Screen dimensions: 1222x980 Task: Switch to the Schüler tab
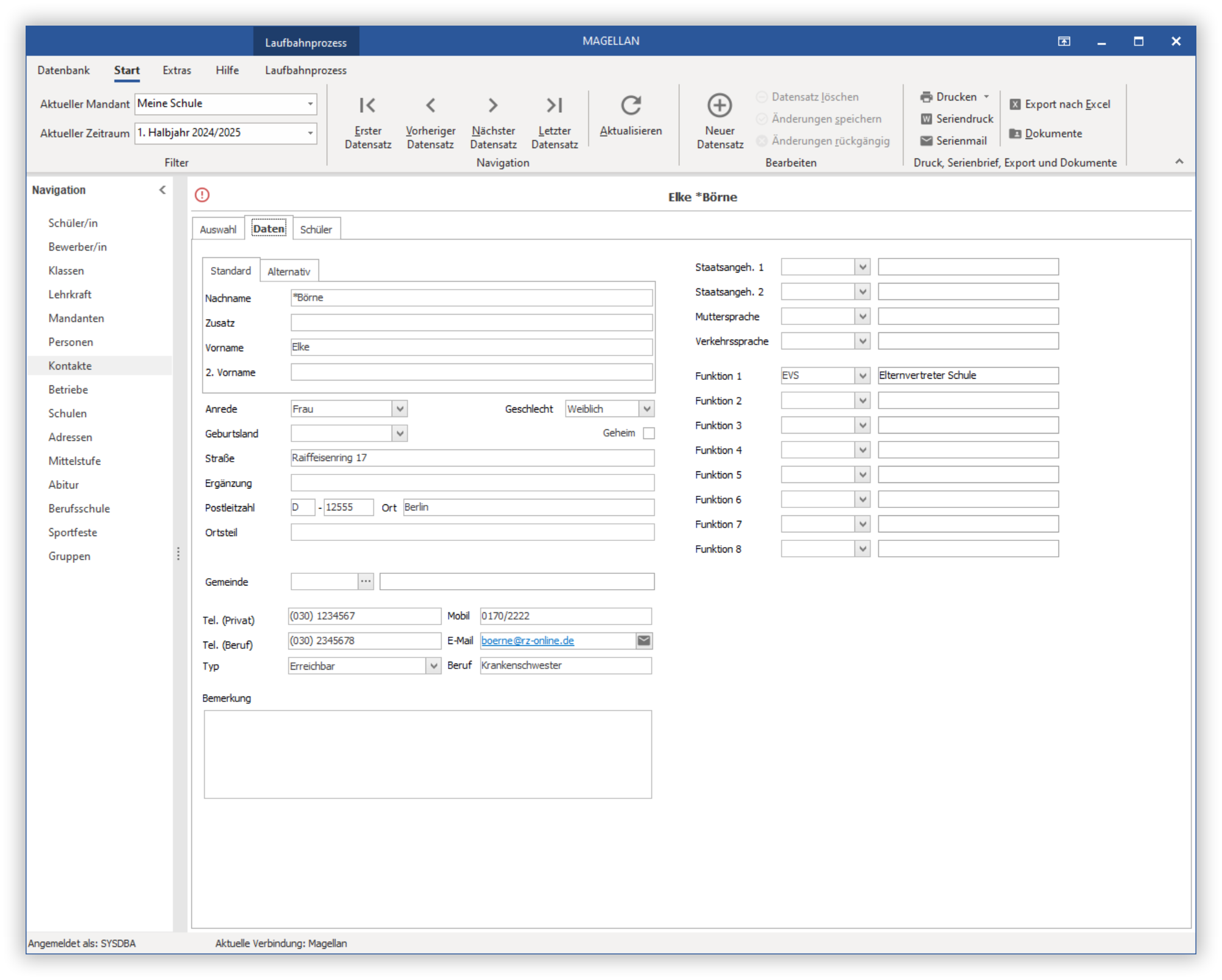click(316, 229)
